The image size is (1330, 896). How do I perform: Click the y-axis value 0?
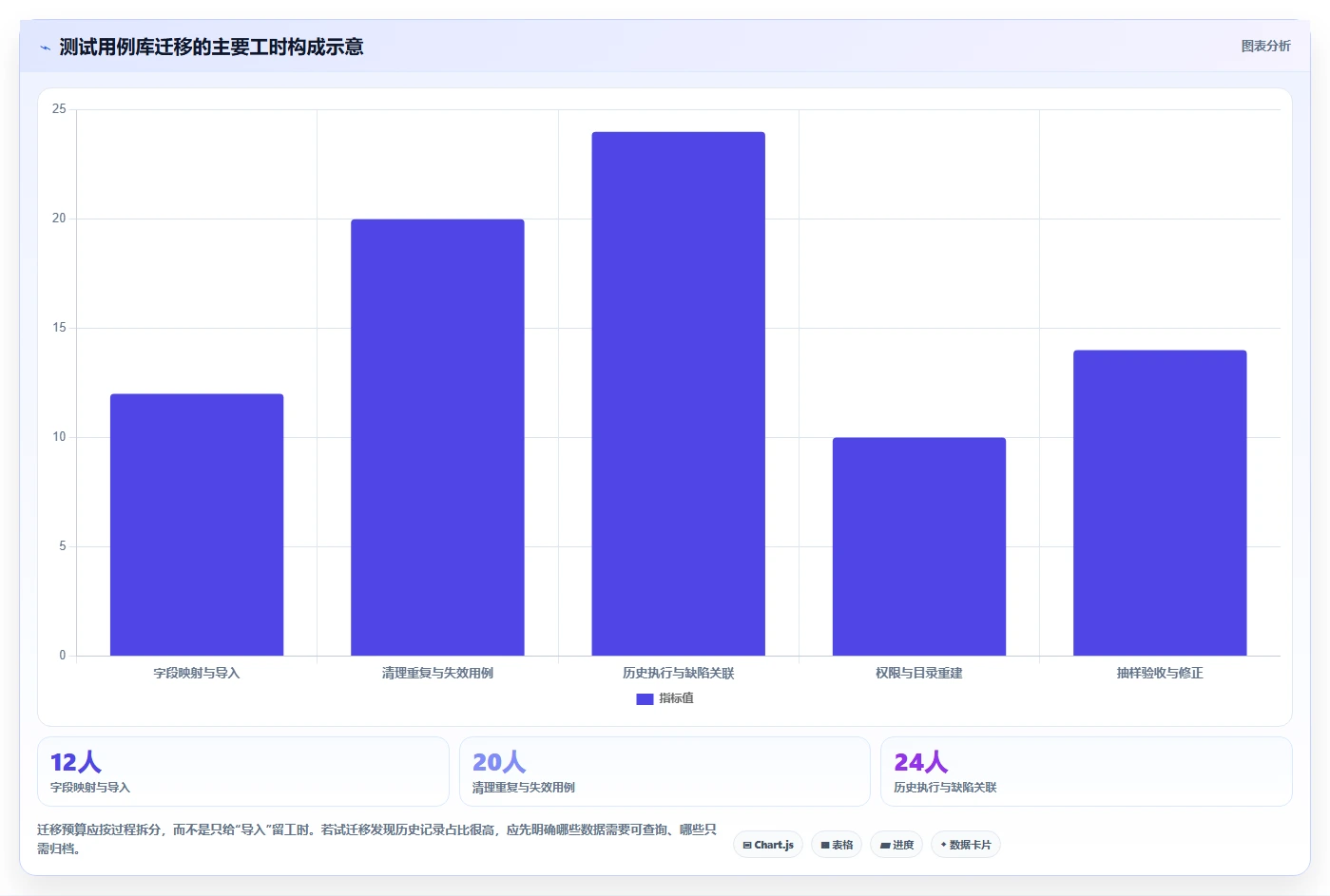pos(63,656)
